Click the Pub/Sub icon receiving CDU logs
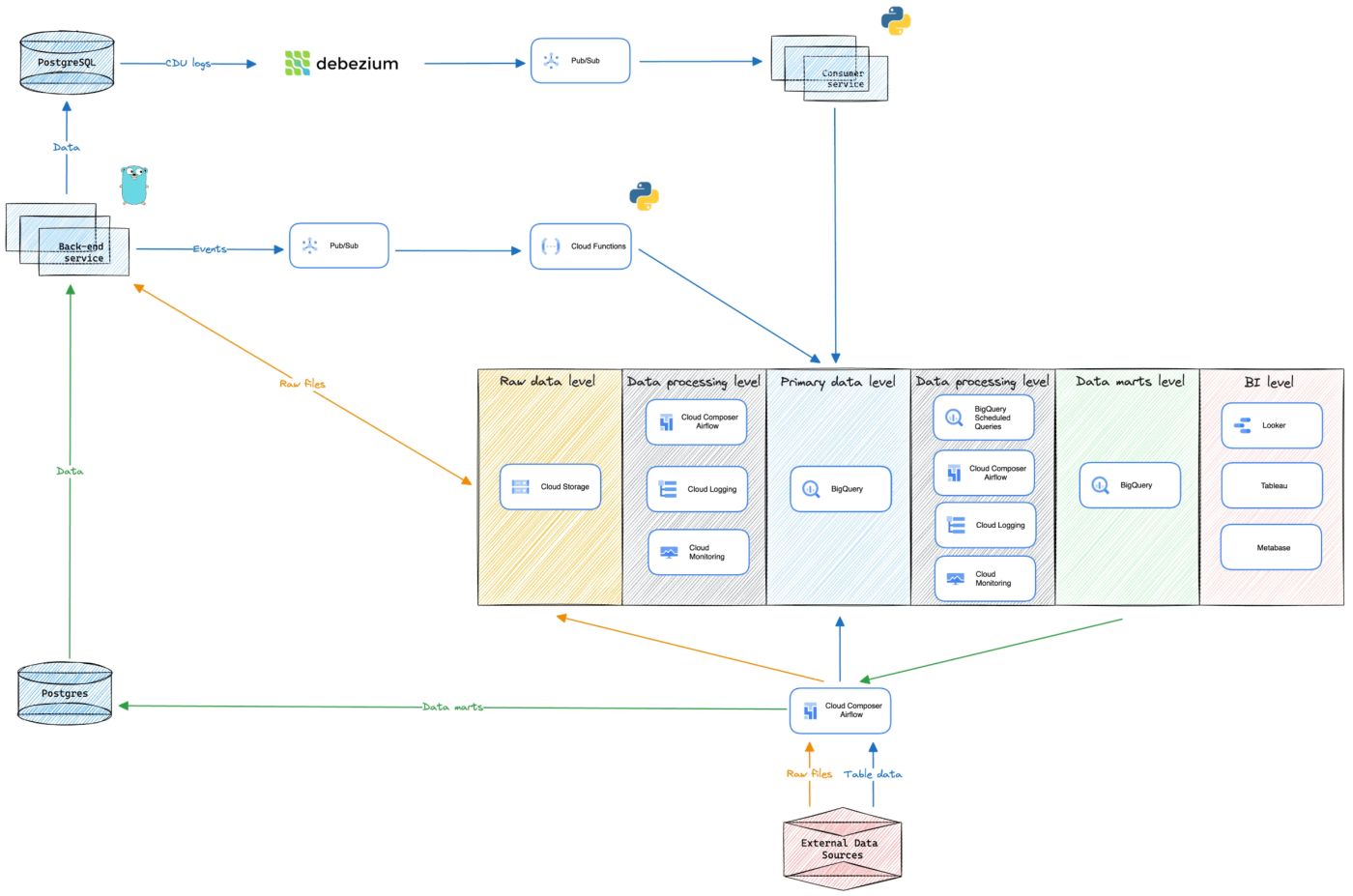Viewport: 1353px width, 896px height. 580,60
